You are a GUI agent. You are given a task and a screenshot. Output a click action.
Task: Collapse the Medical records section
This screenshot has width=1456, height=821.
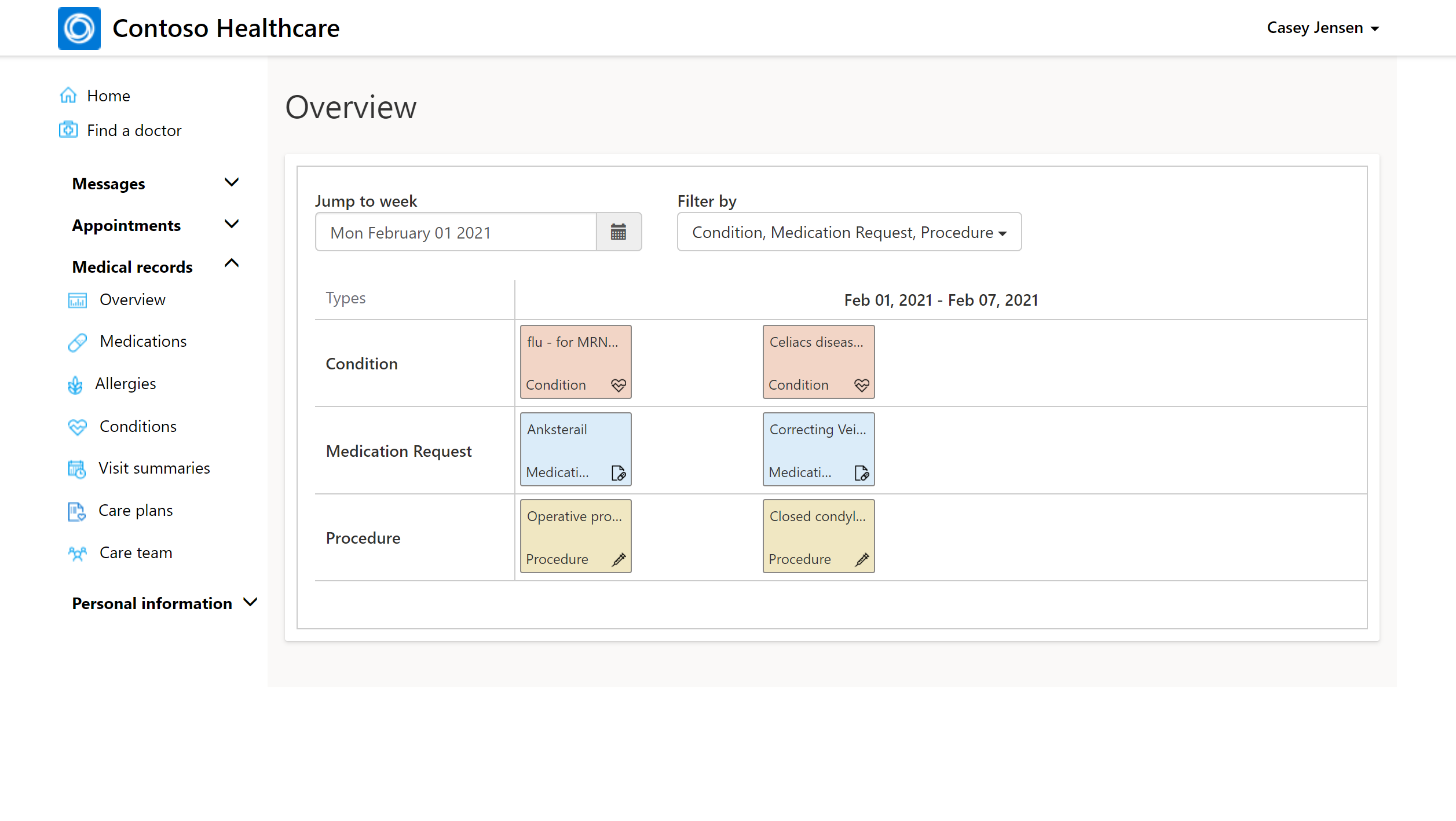[232, 265]
